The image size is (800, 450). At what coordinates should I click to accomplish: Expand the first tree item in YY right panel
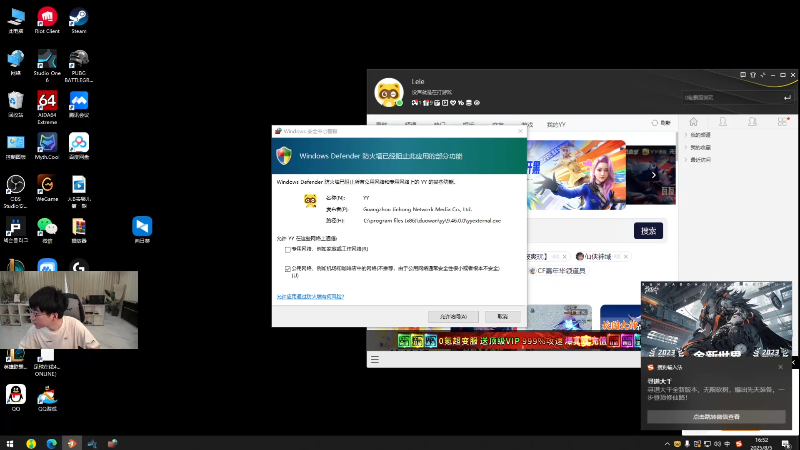pos(686,135)
